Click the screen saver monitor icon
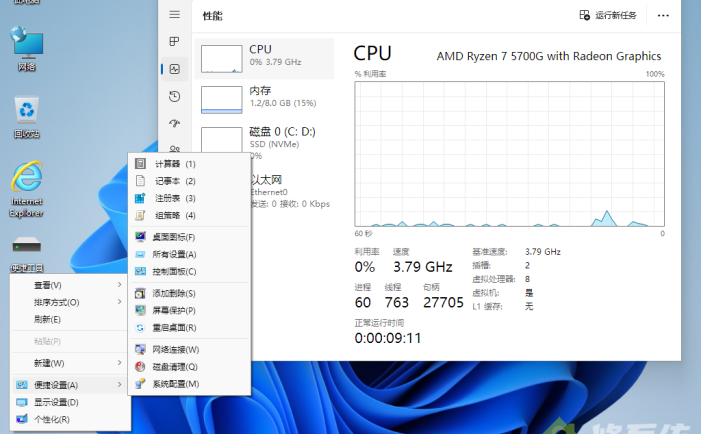Screen dimensions: 701x434 point(140,310)
